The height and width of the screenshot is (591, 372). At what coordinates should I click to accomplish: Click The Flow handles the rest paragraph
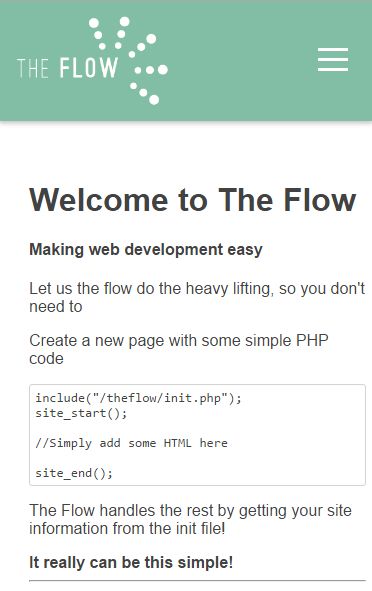coord(190,519)
